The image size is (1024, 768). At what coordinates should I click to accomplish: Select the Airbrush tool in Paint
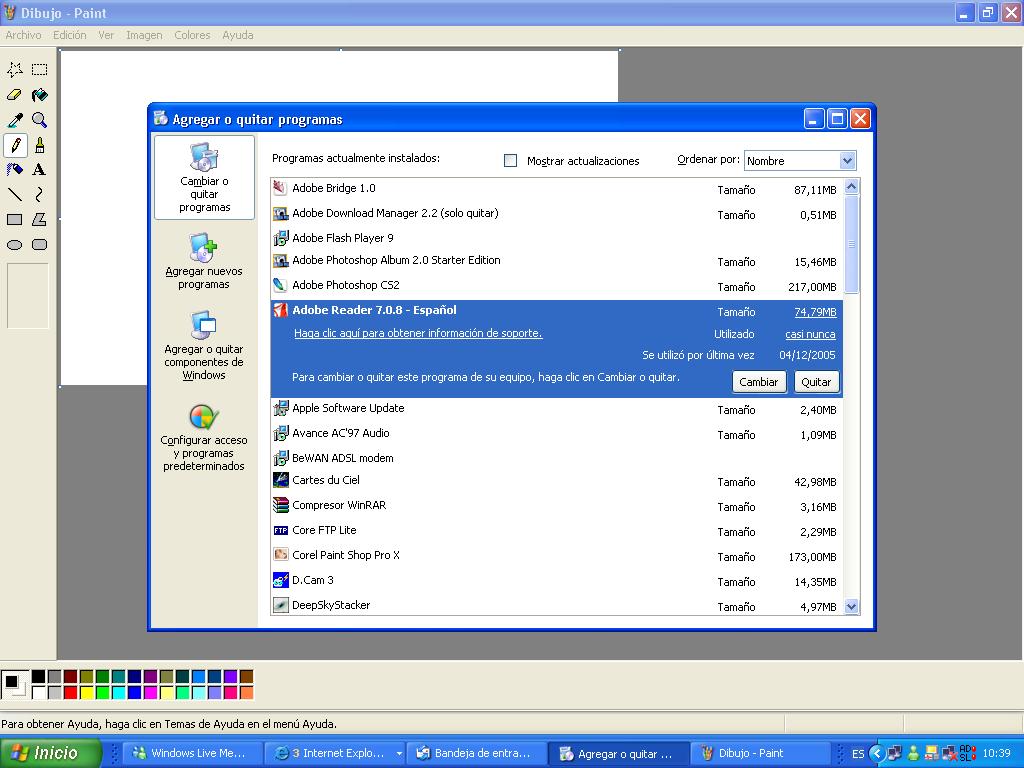(15, 170)
